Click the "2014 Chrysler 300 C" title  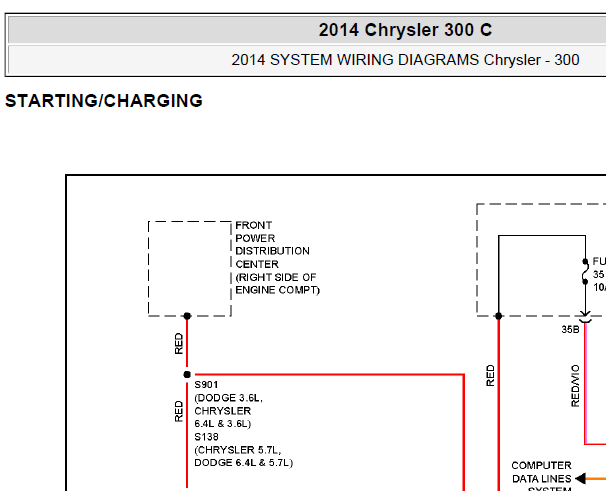coord(405,30)
